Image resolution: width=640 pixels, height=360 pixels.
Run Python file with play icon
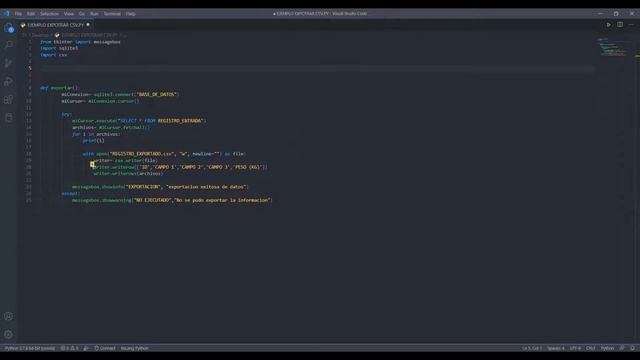click(609, 25)
